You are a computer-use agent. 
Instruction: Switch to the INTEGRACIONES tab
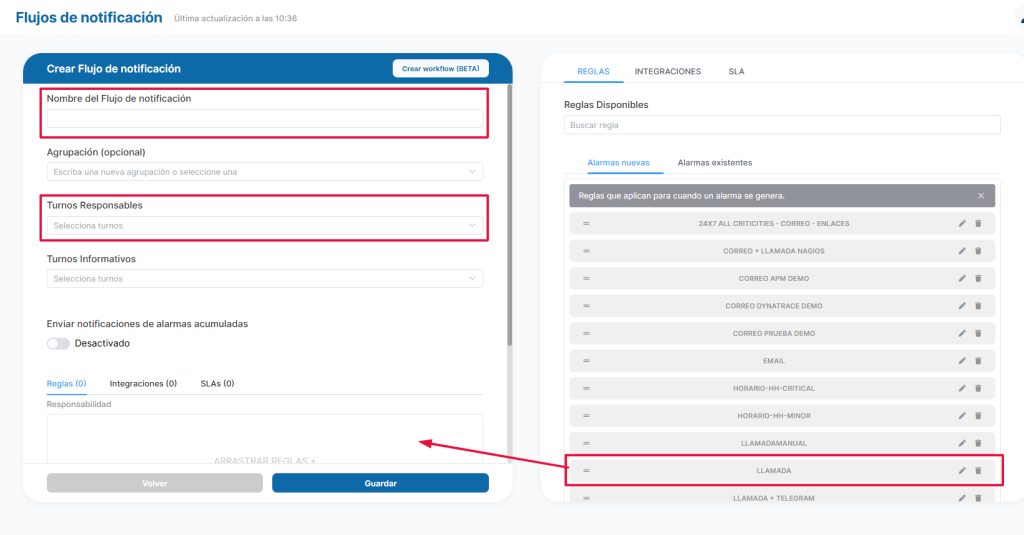[667, 72]
